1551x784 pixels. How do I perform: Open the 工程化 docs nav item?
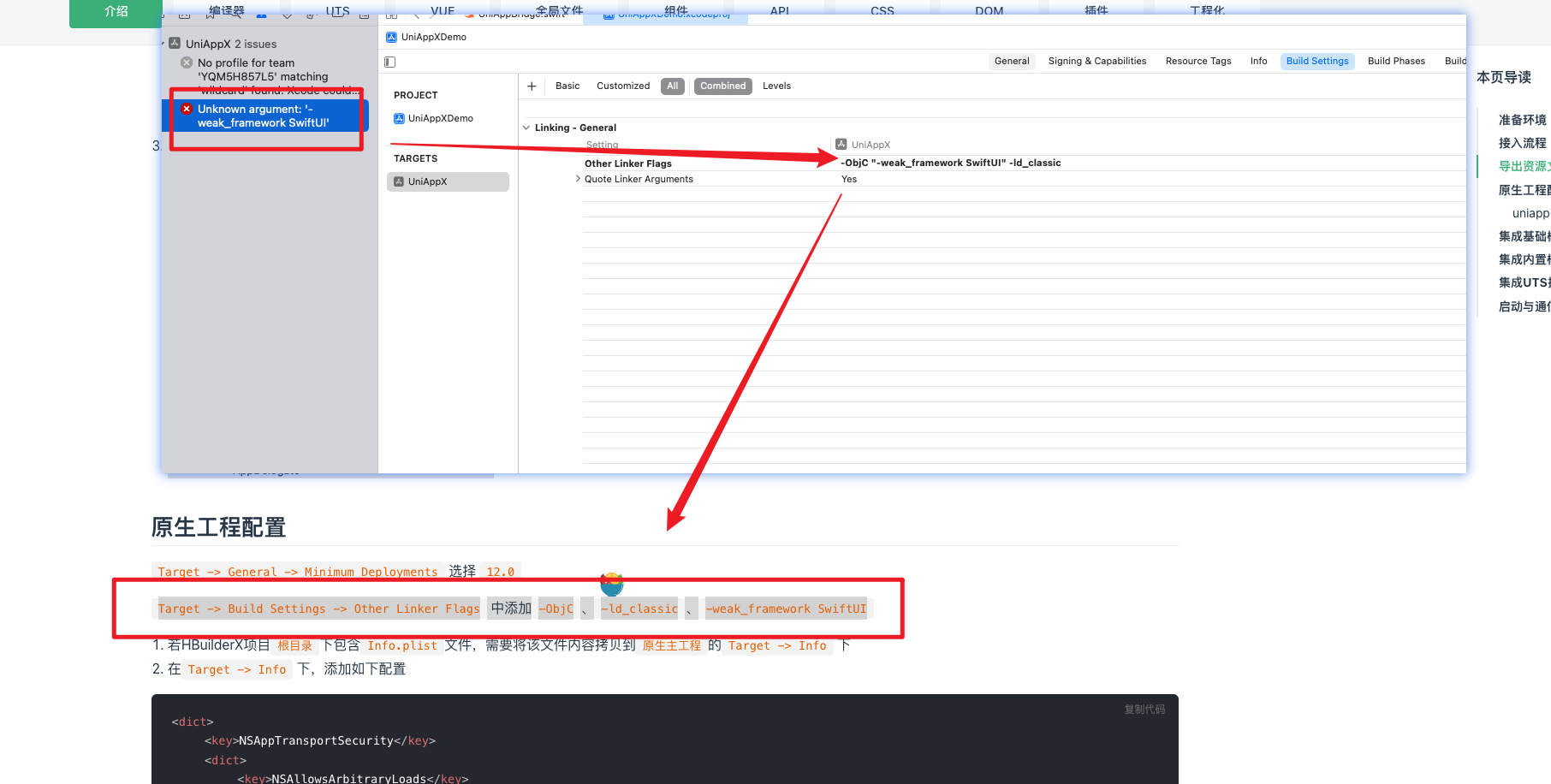click(1208, 11)
